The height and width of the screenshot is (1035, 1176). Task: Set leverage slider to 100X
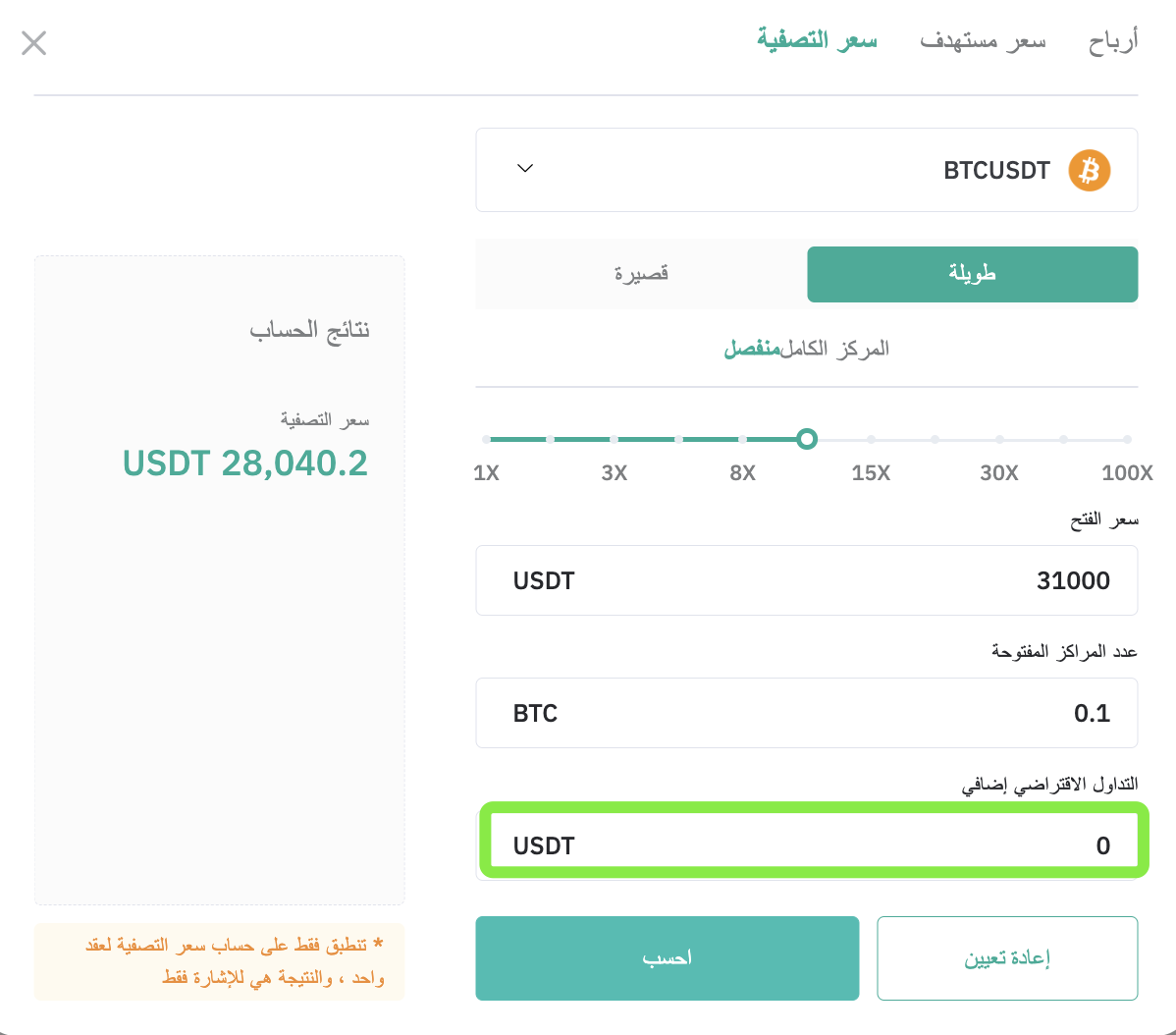coord(1127,440)
